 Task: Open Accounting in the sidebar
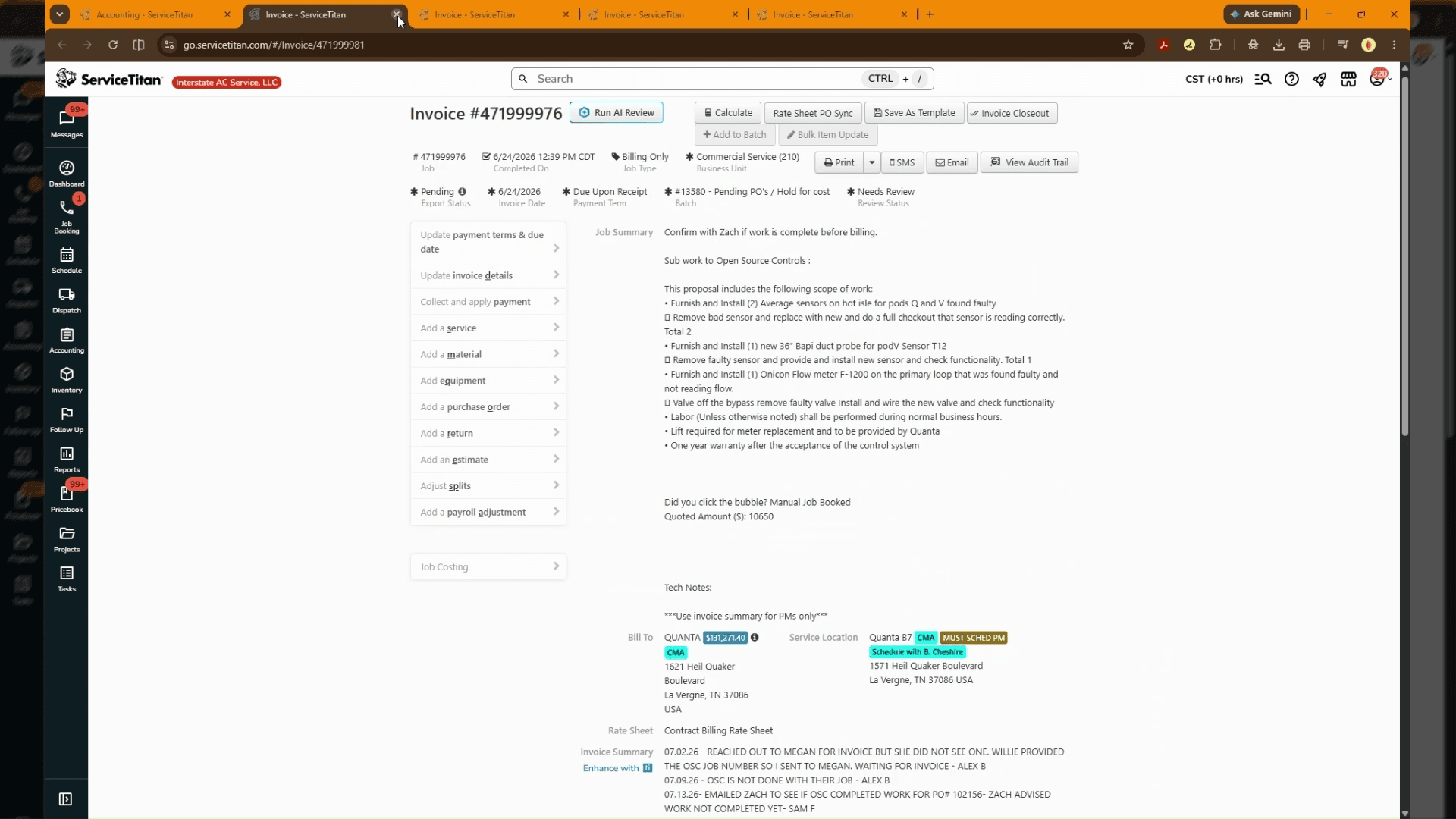[67, 340]
